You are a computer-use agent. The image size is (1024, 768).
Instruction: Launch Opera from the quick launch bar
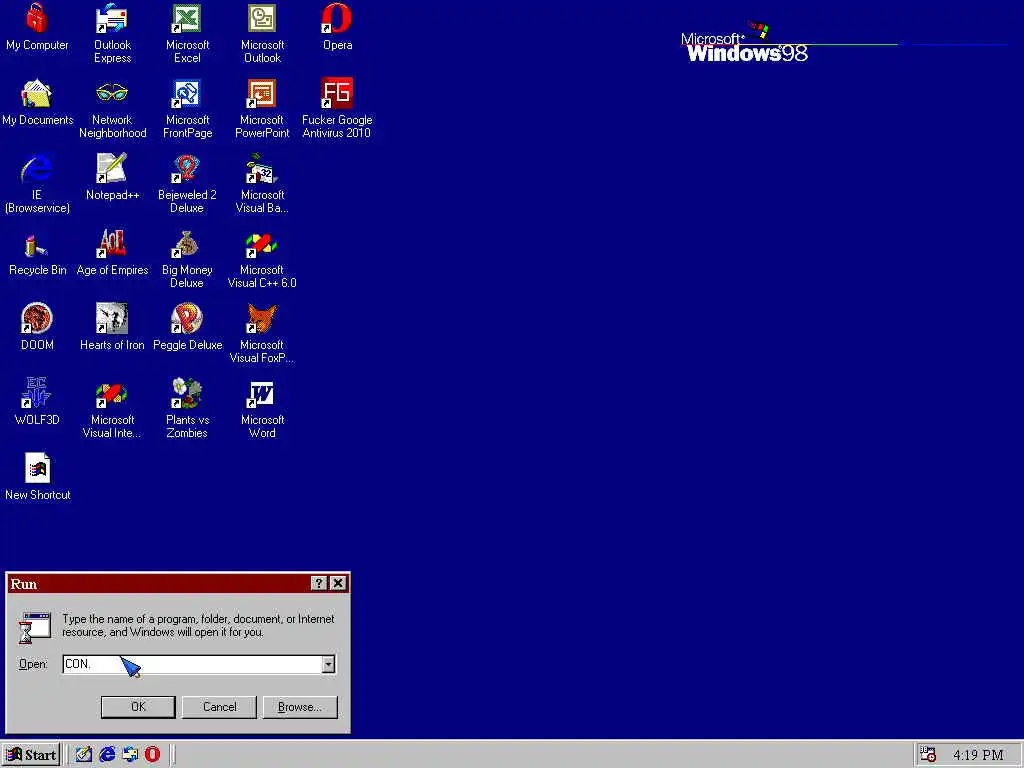point(152,755)
